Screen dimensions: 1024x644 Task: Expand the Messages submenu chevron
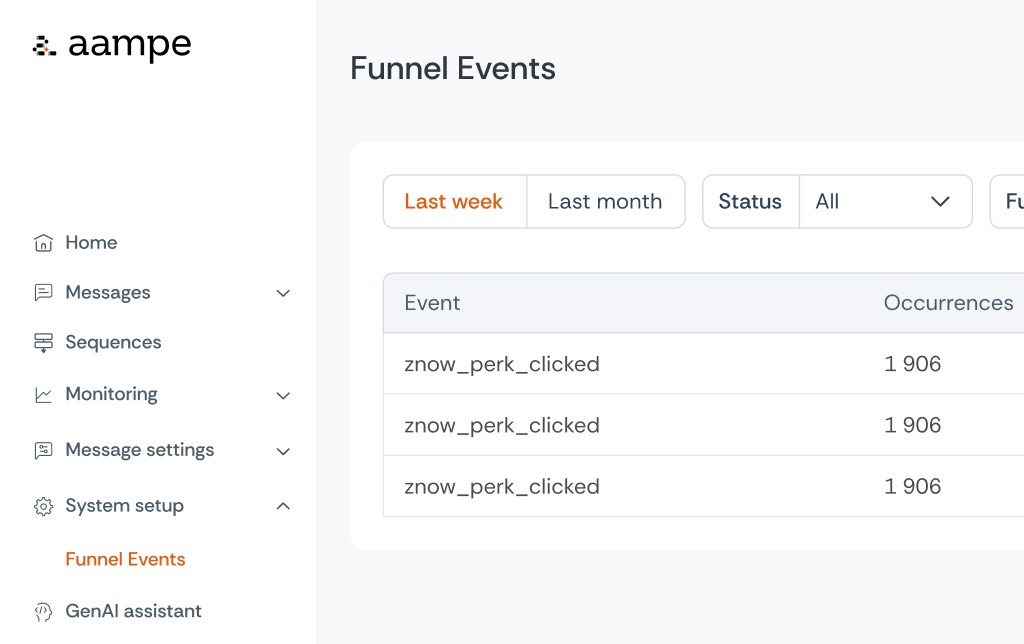pos(283,293)
